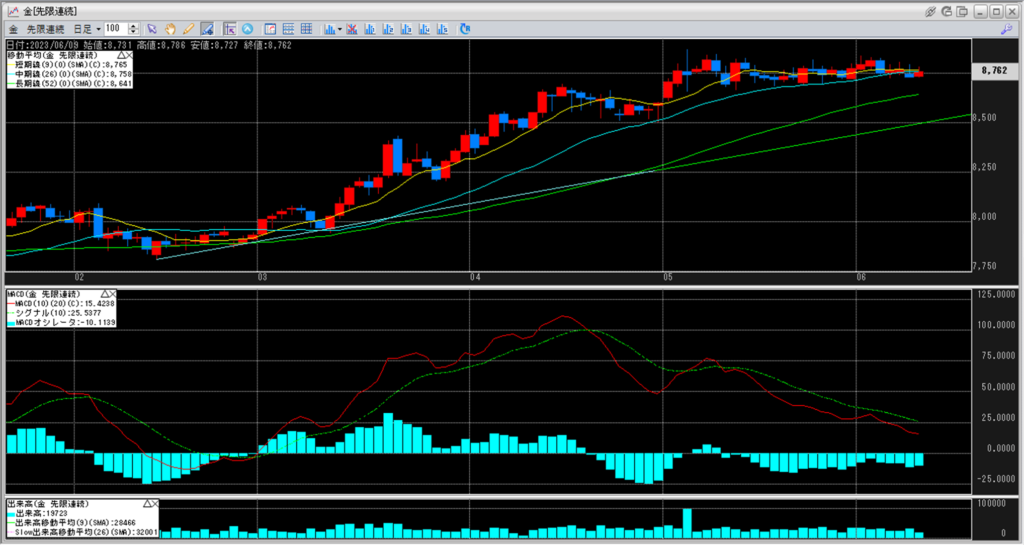Click the bar count field showing 100
The image size is (1024, 545).
[x=113, y=29]
